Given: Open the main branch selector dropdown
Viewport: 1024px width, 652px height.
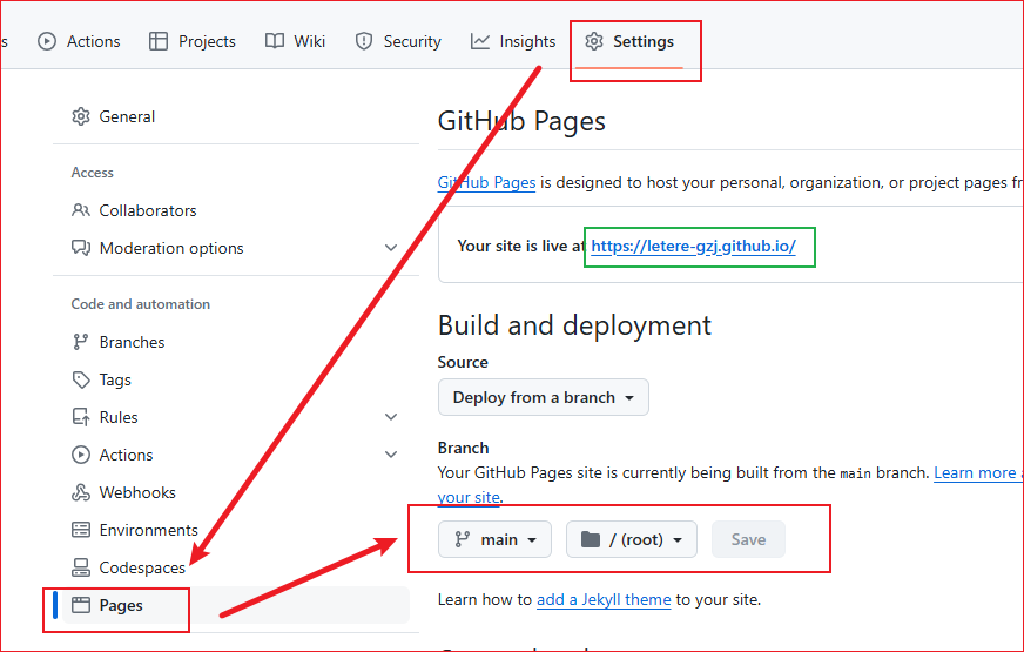Looking at the screenshot, I should (x=495, y=540).
